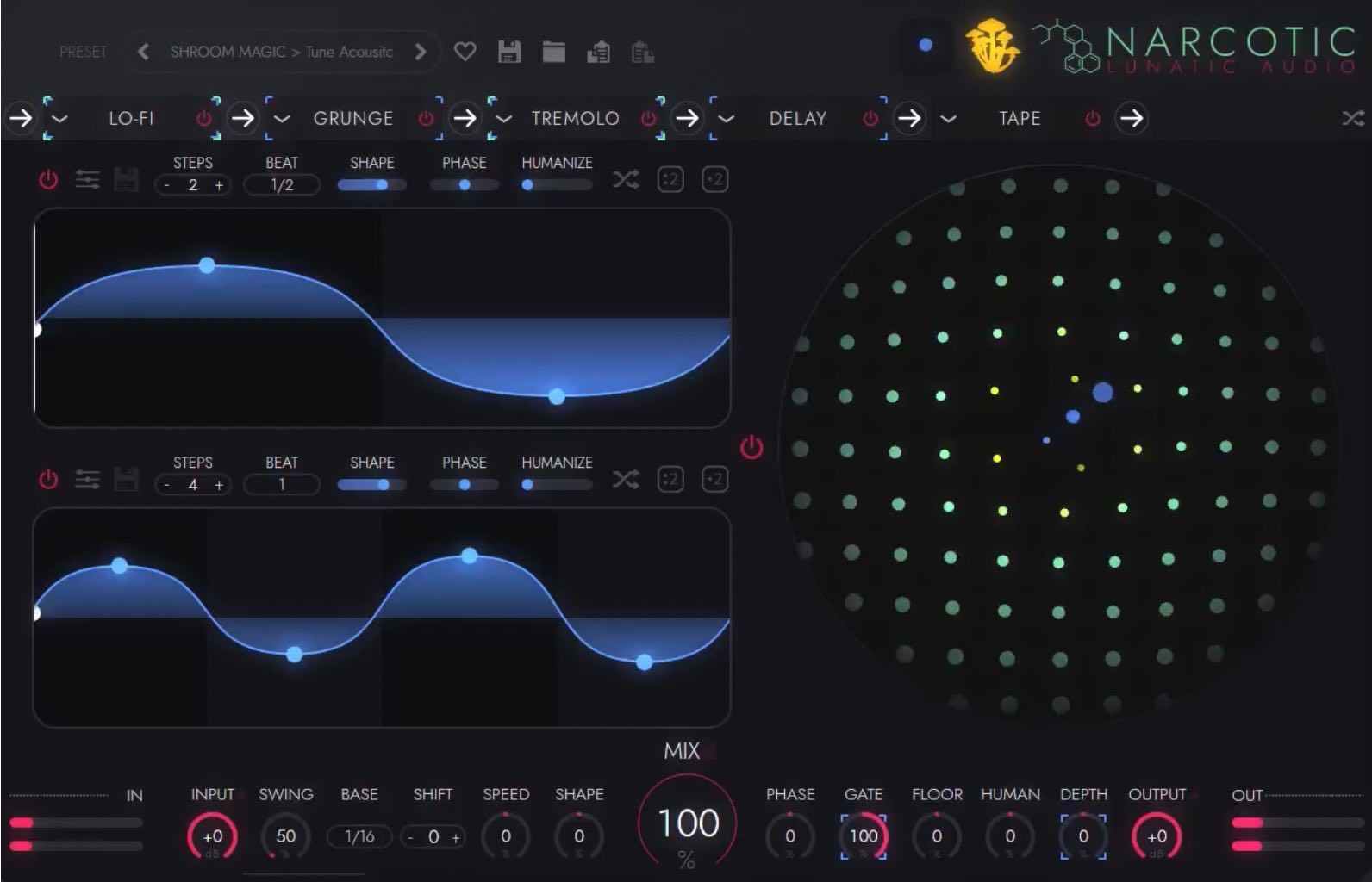Open the chevron dropdown before DELAY
This screenshot has height=882, width=1372.
pyautogui.click(x=727, y=119)
